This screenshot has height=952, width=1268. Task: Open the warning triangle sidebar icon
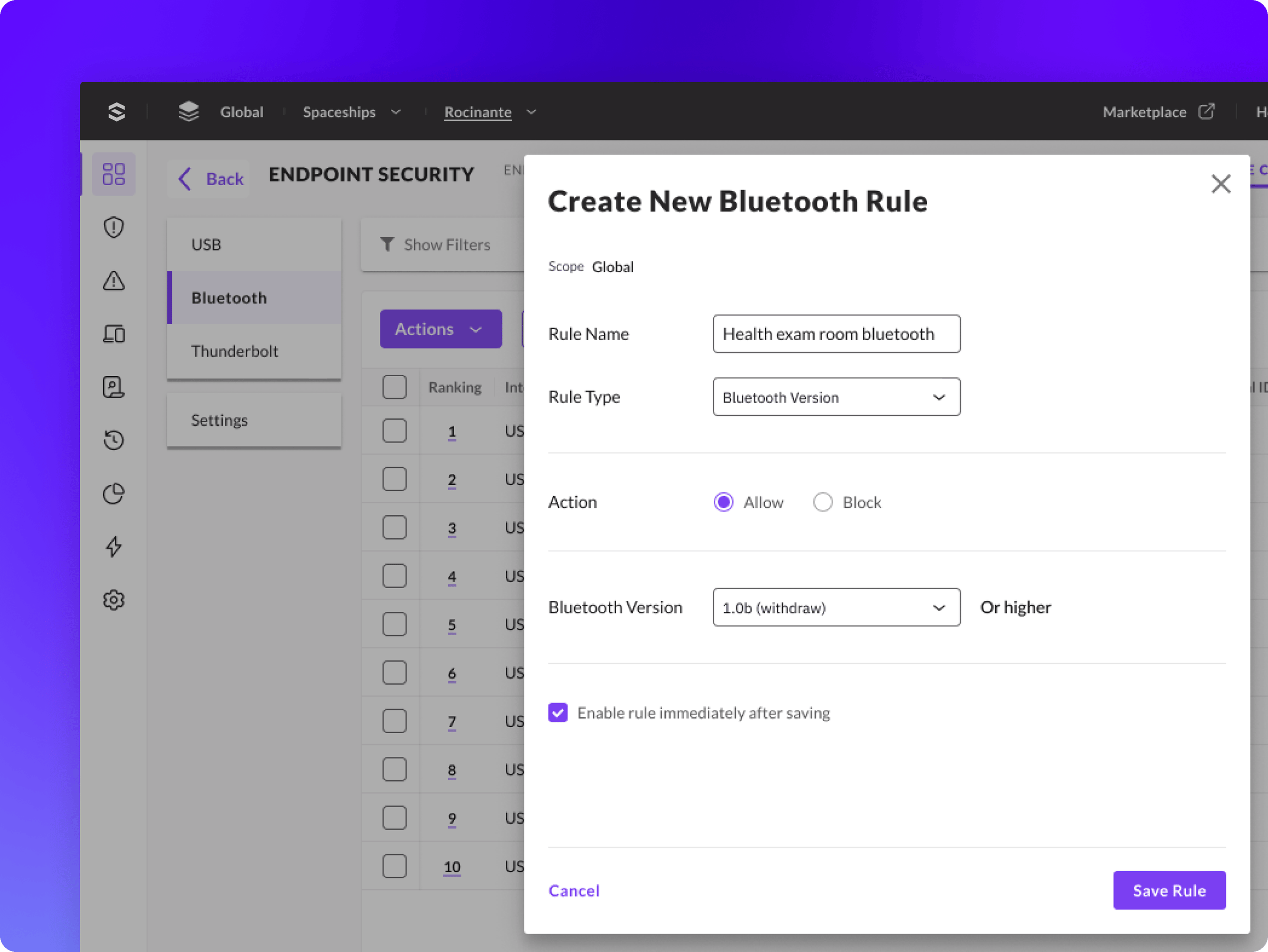[113, 281]
